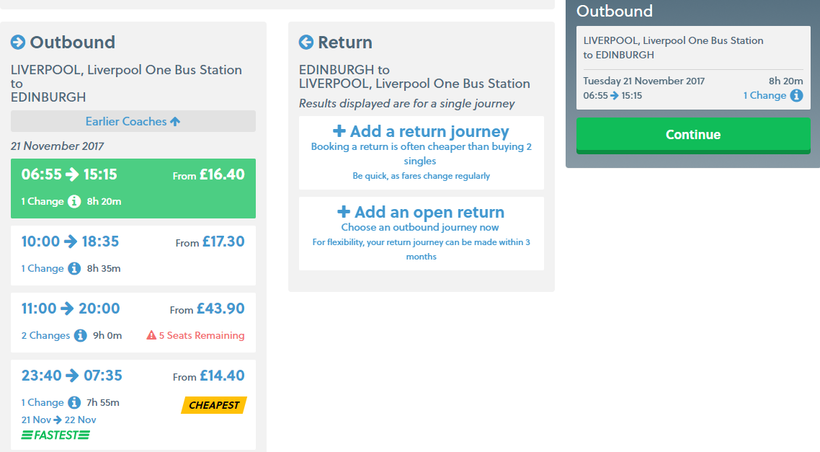
Task: Click the £14.40 fare price
Action: click(x=223, y=377)
